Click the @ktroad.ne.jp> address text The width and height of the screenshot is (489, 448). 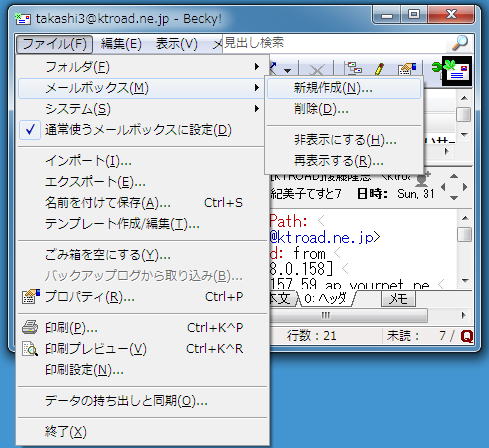point(325,237)
